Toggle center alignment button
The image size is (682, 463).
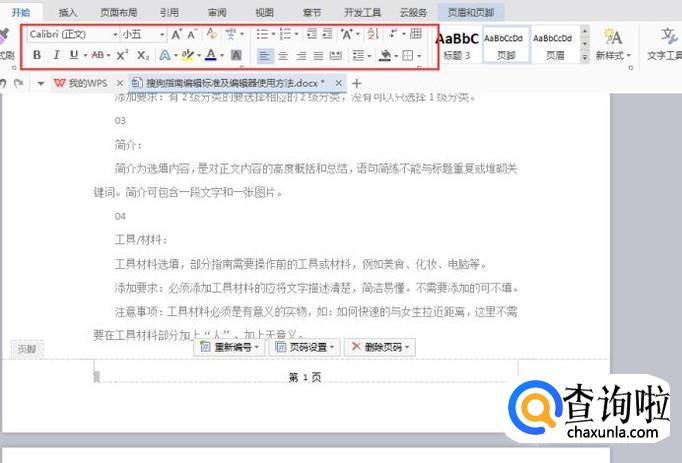[x=283, y=56]
